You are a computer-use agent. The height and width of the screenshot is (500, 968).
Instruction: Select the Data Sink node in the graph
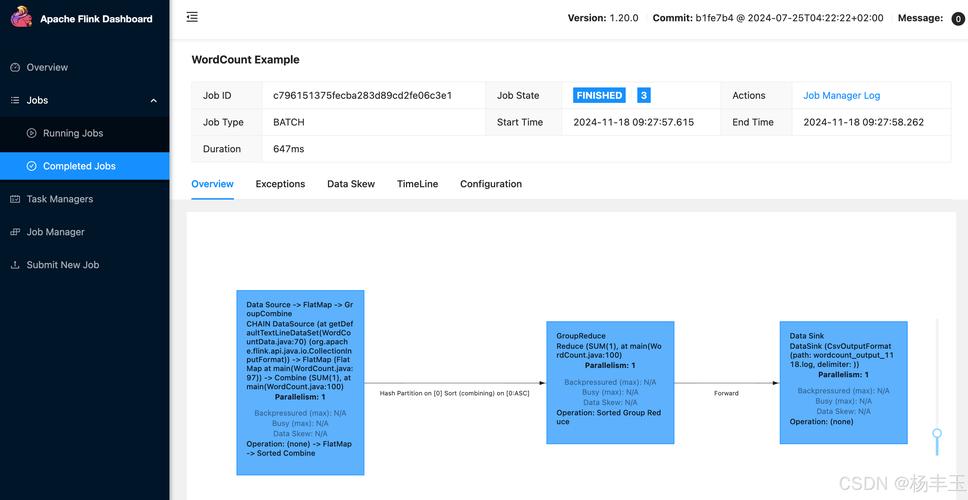(843, 383)
